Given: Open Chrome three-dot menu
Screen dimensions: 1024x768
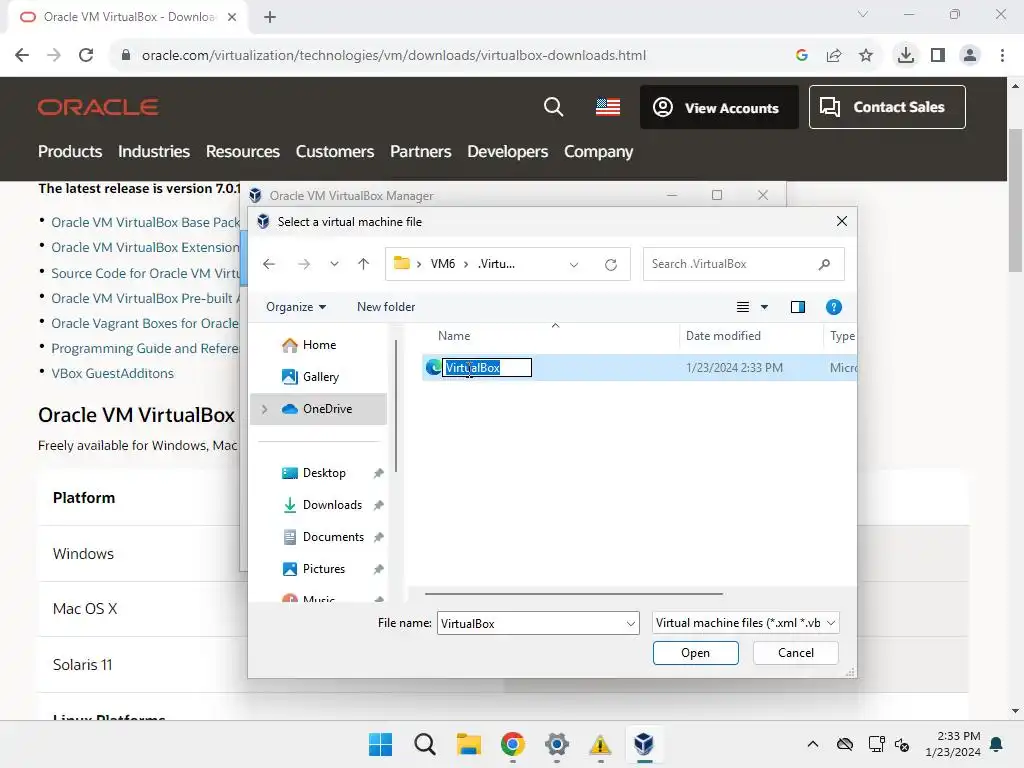Looking at the screenshot, I should tap(1002, 55).
